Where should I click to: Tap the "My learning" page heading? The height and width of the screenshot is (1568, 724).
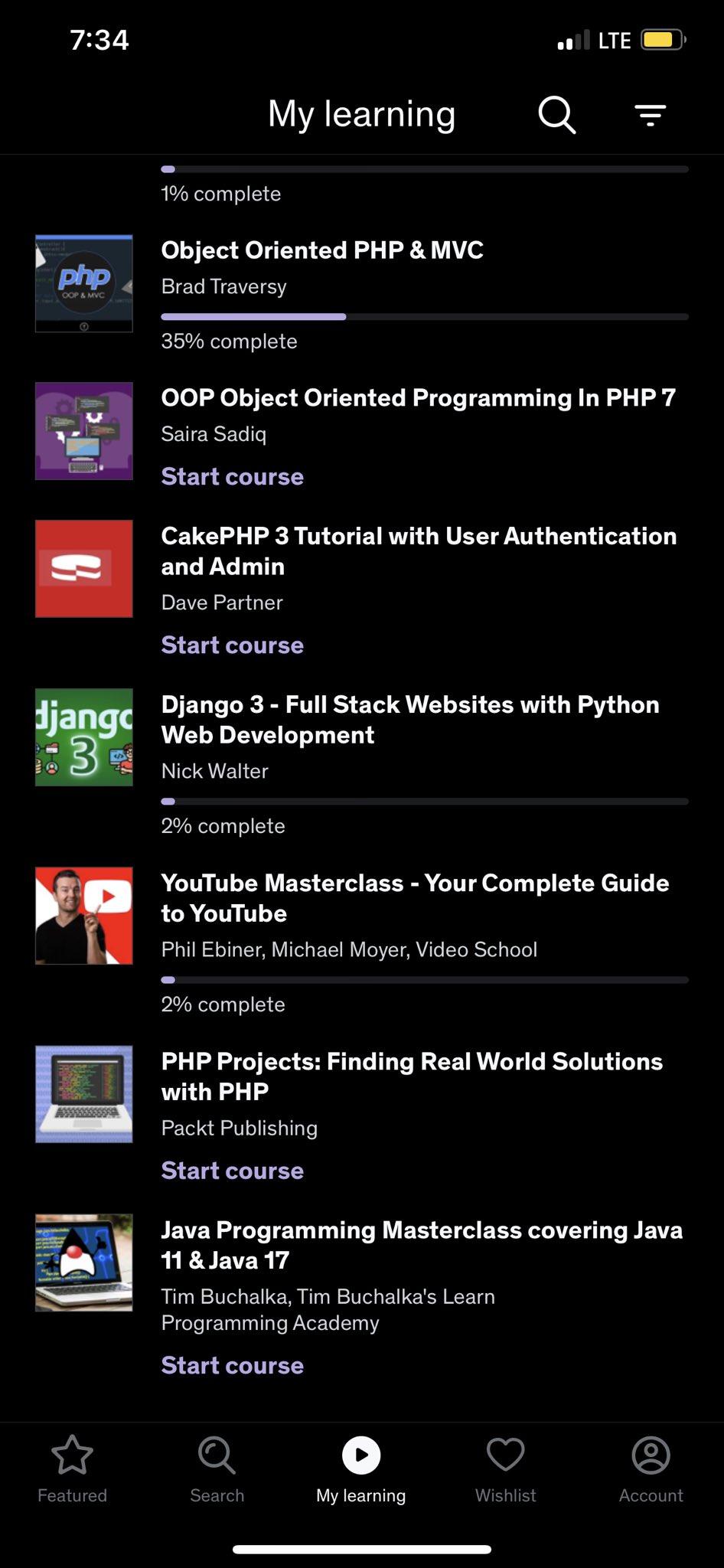pos(362,115)
